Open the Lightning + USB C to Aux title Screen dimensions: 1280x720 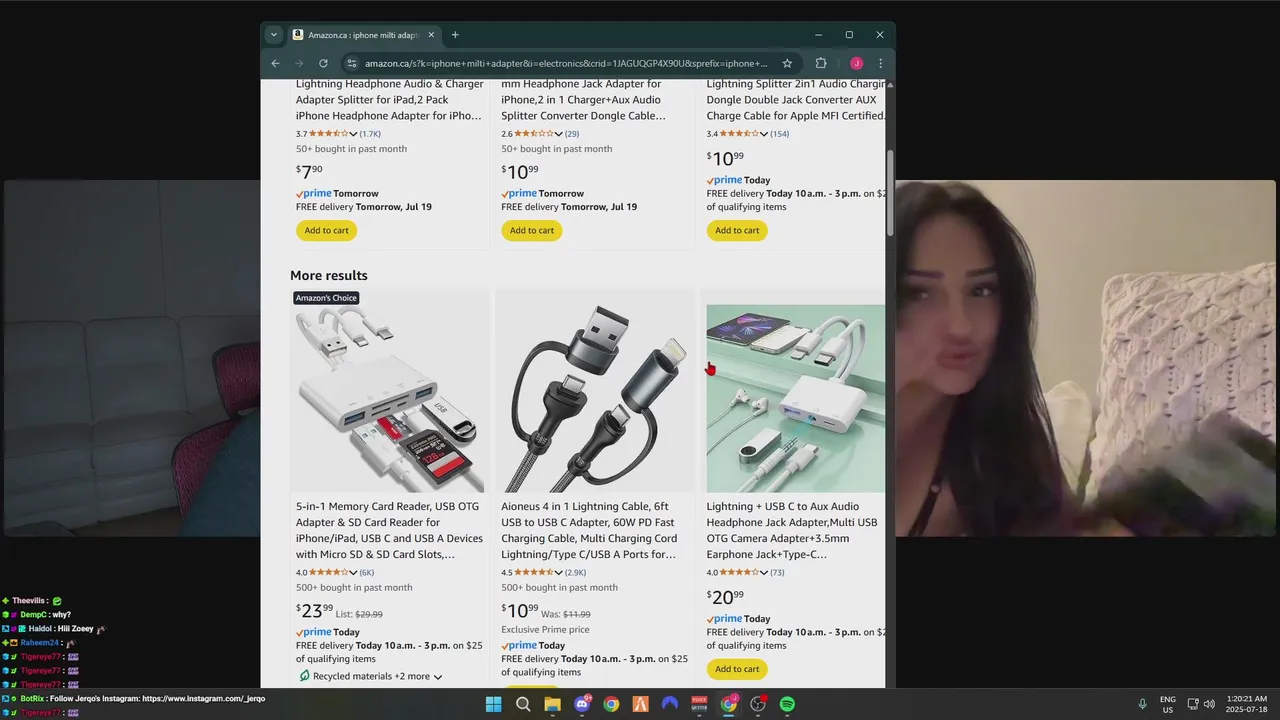coord(794,531)
